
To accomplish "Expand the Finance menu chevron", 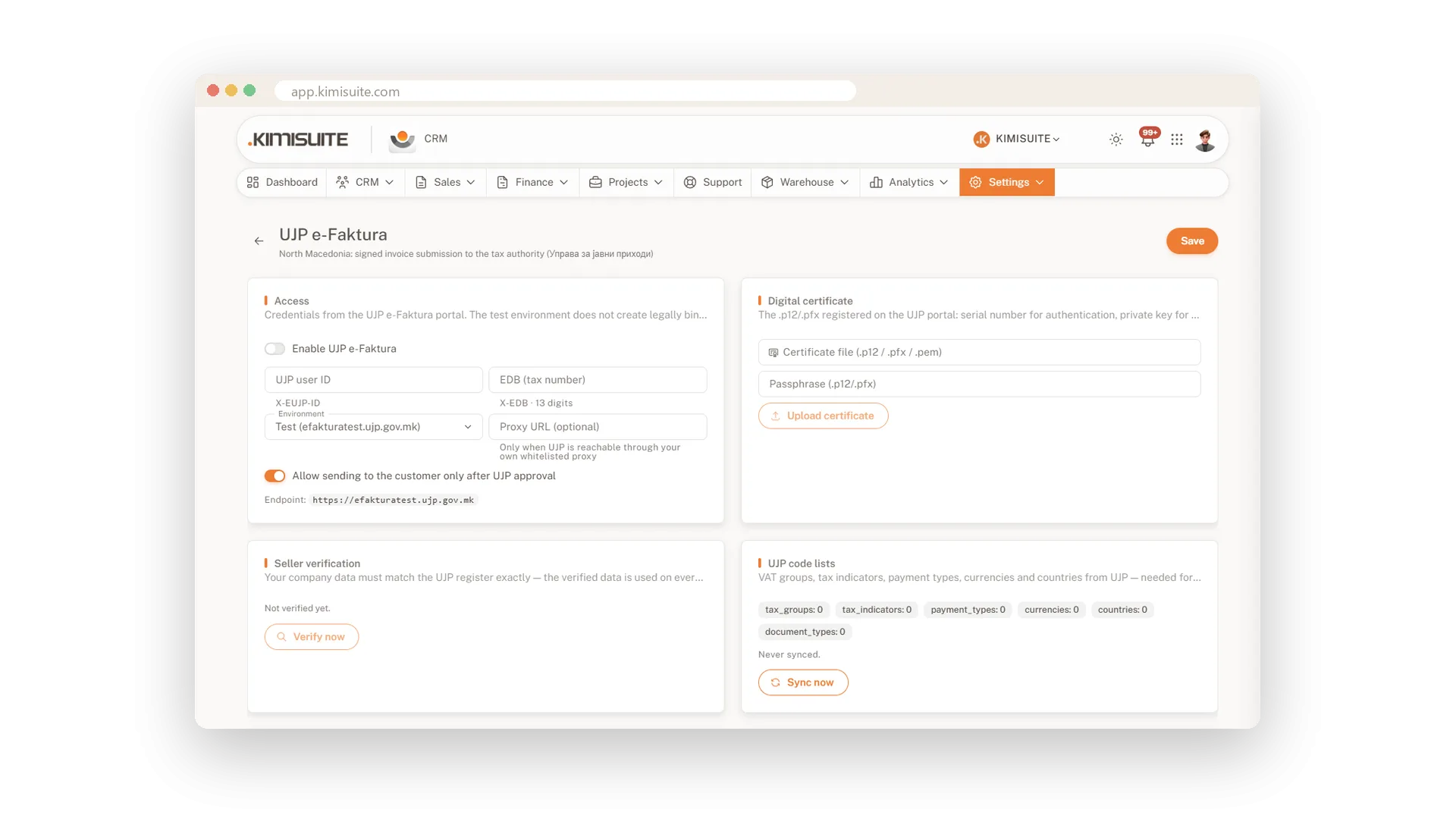I will pos(563,183).
